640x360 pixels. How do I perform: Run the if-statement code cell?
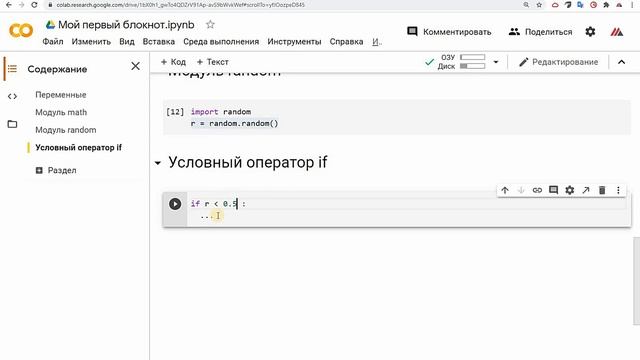[175, 204]
